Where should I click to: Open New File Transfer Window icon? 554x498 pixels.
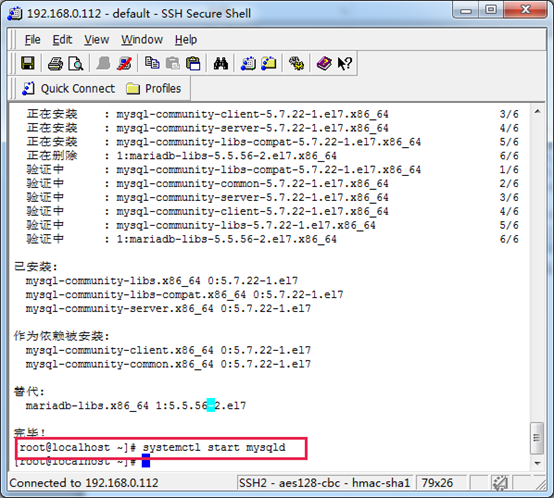pos(269,64)
